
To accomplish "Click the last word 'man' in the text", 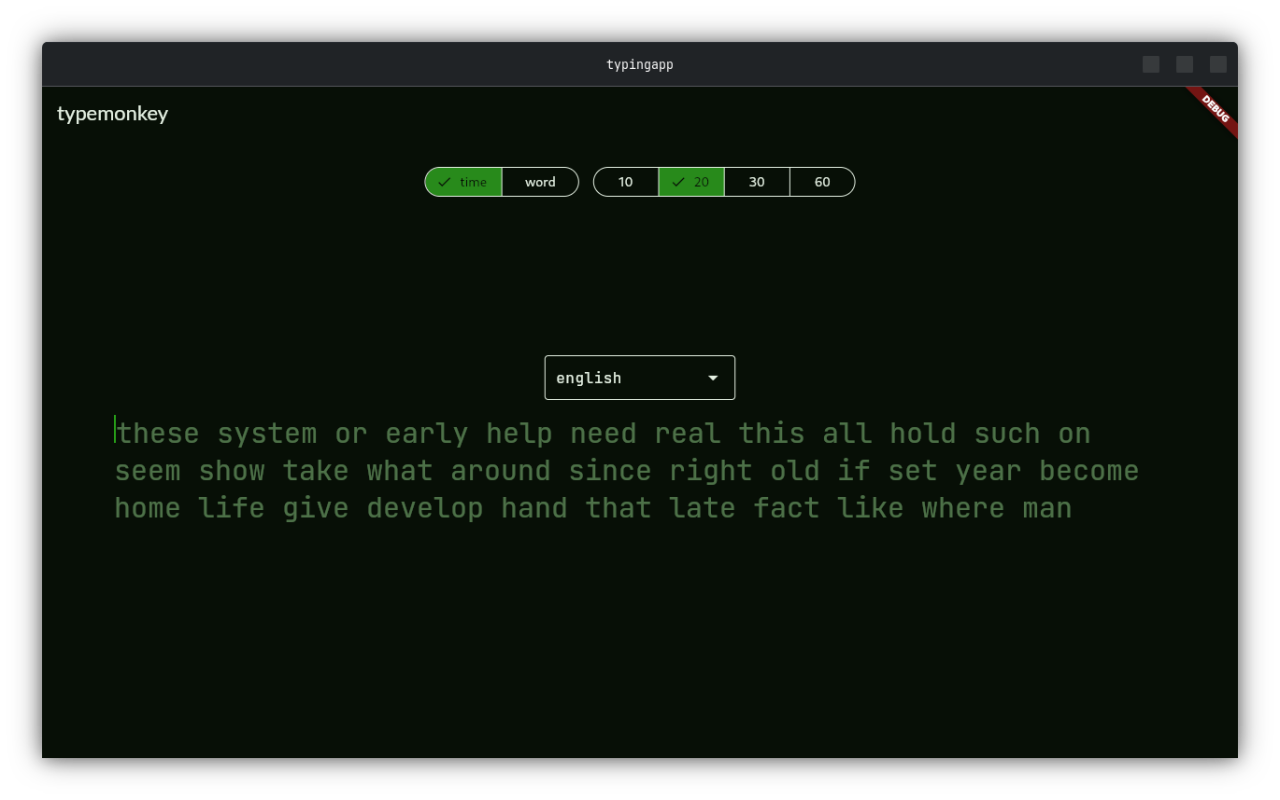I will [x=1046, y=508].
